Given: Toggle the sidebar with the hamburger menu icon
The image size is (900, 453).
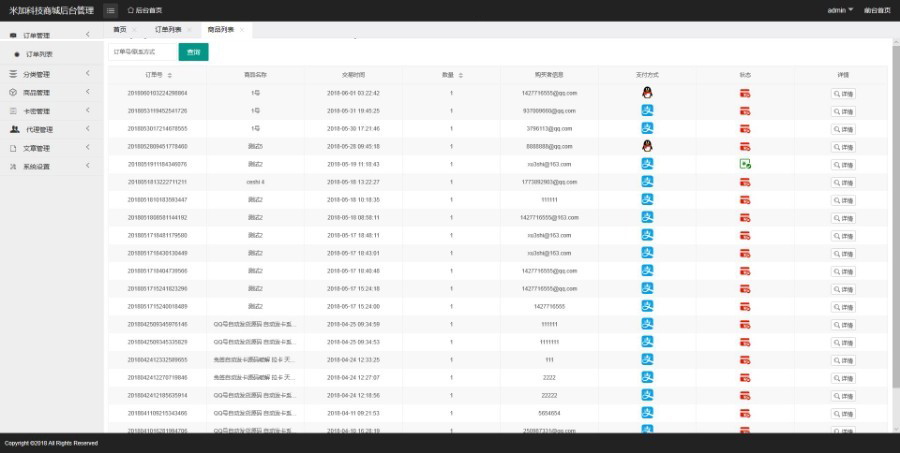Looking at the screenshot, I should tap(111, 10).
